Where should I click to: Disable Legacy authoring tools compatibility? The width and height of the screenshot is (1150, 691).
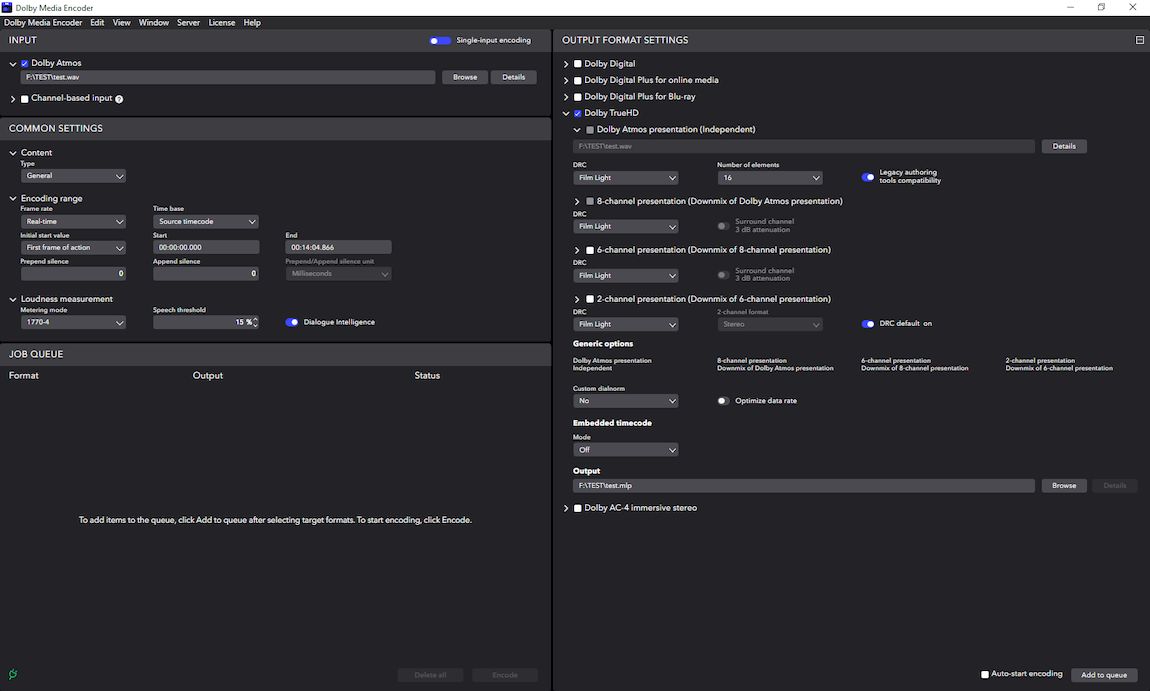click(868, 176)
